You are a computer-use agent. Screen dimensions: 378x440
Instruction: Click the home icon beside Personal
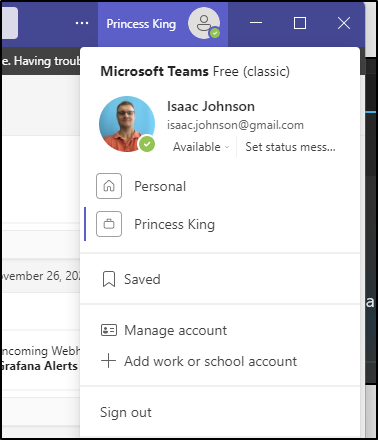pos(109,186)
